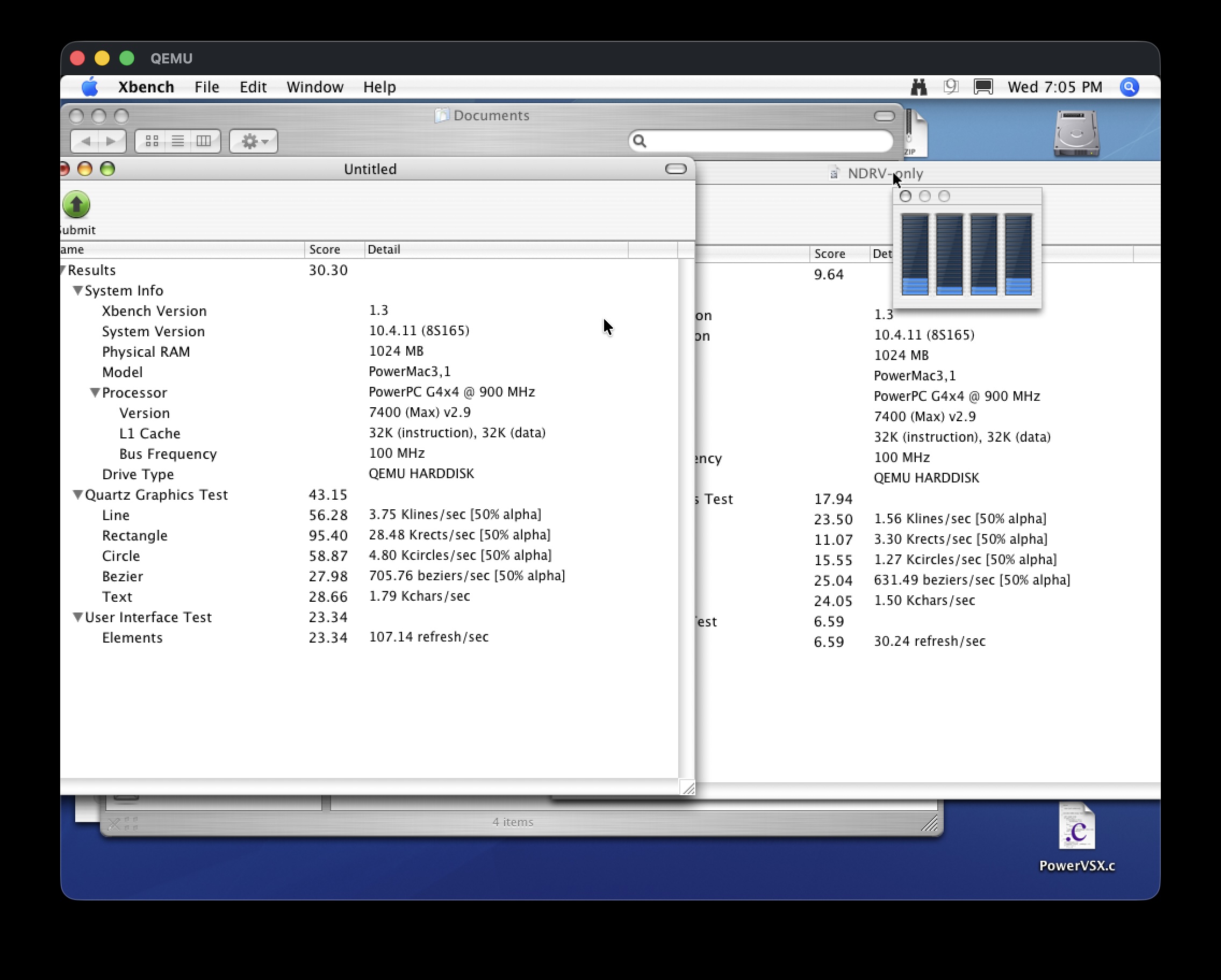Image resolution: width=1221 pixels, height=980 pixels.
Task: Zoom the Untitled results window
Action: coord(107,169)
